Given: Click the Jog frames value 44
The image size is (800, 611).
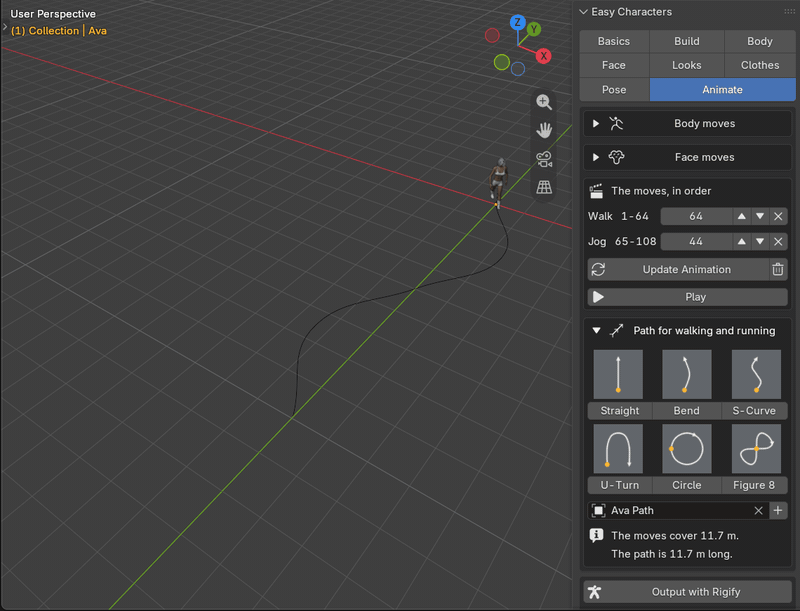Looking at the screenshot, I should [x=696, y=241].
